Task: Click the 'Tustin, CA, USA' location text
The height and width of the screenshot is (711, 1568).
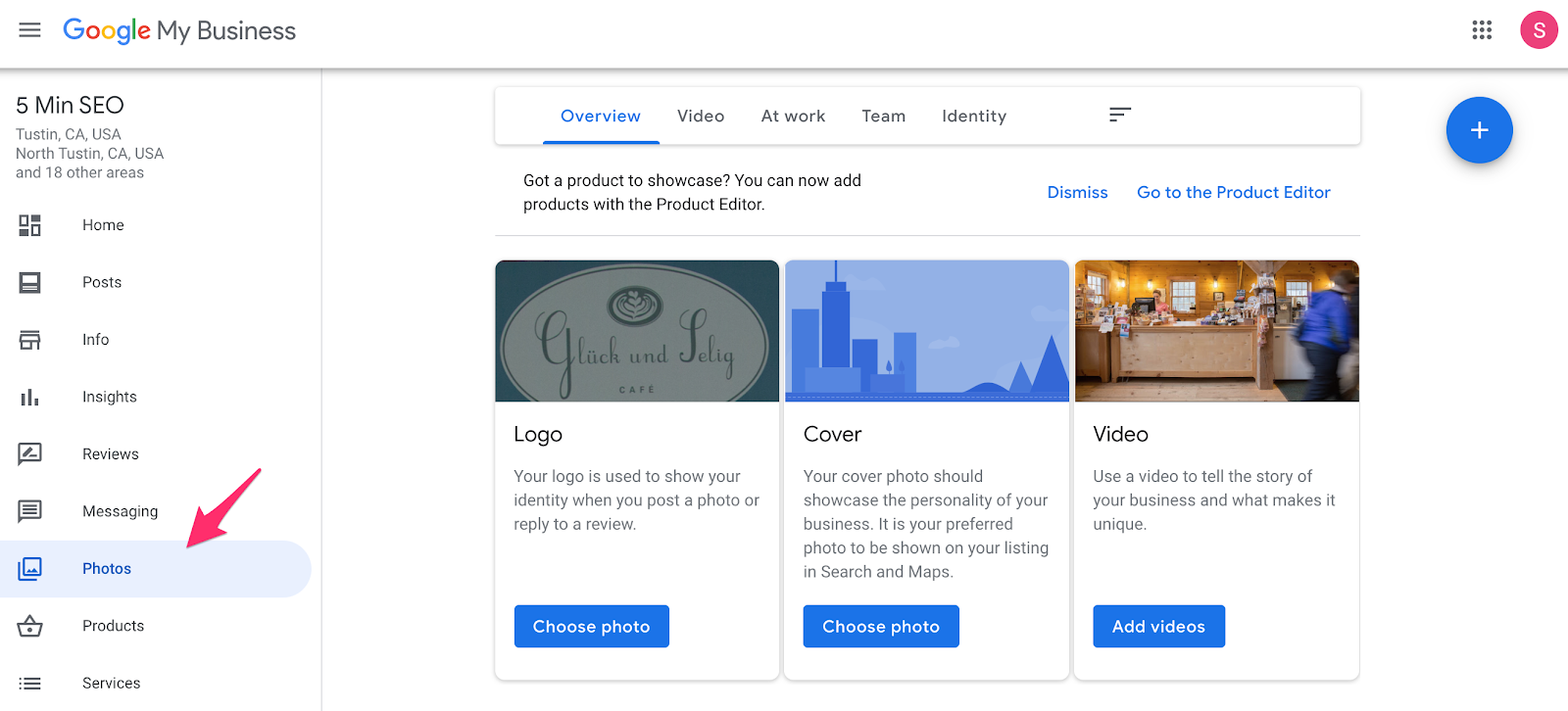Action: point(69,134)
